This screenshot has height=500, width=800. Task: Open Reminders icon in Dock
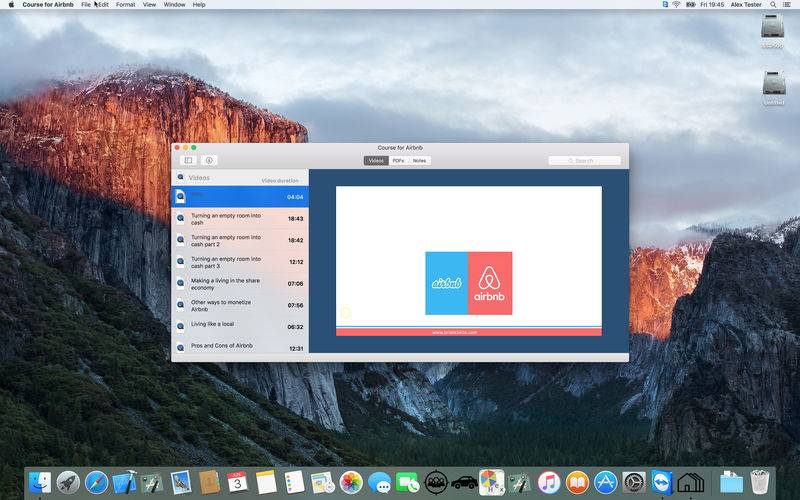point(294,482)
